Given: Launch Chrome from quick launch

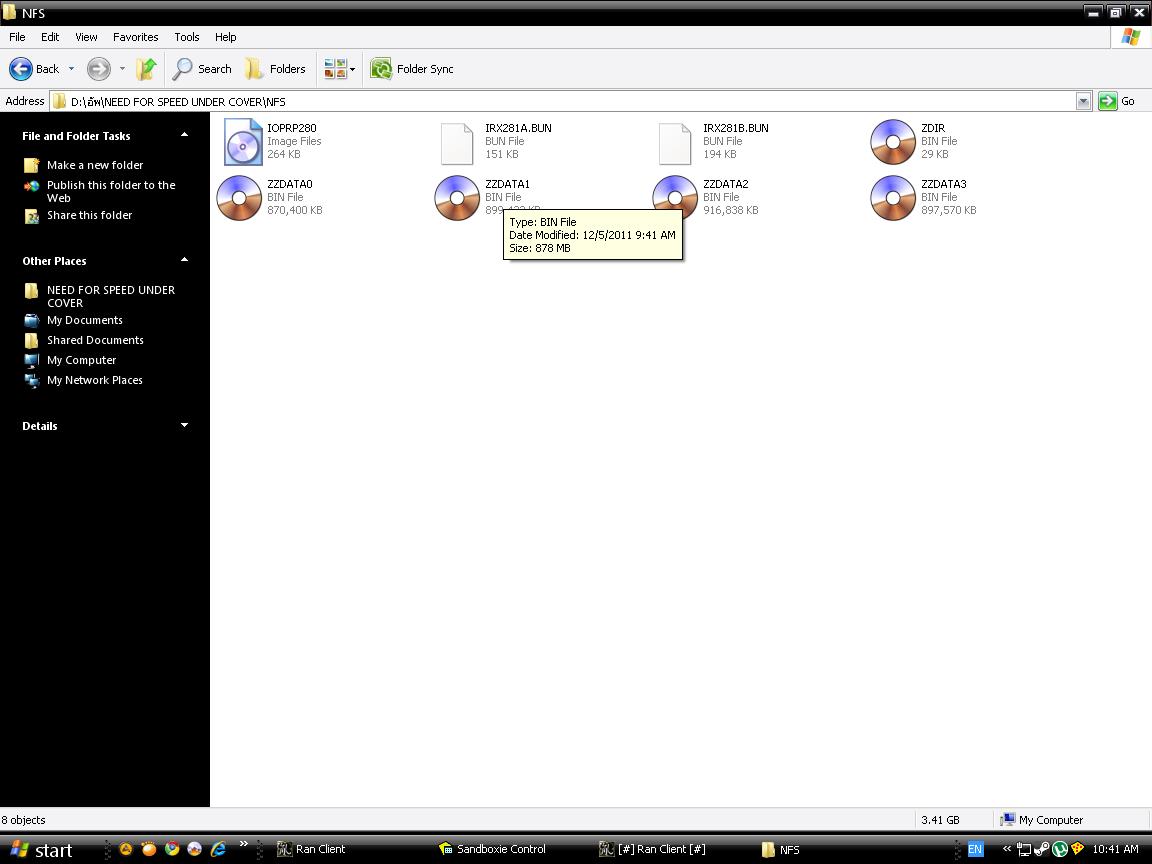Looking at the screenshot, I should click(172, 849).
